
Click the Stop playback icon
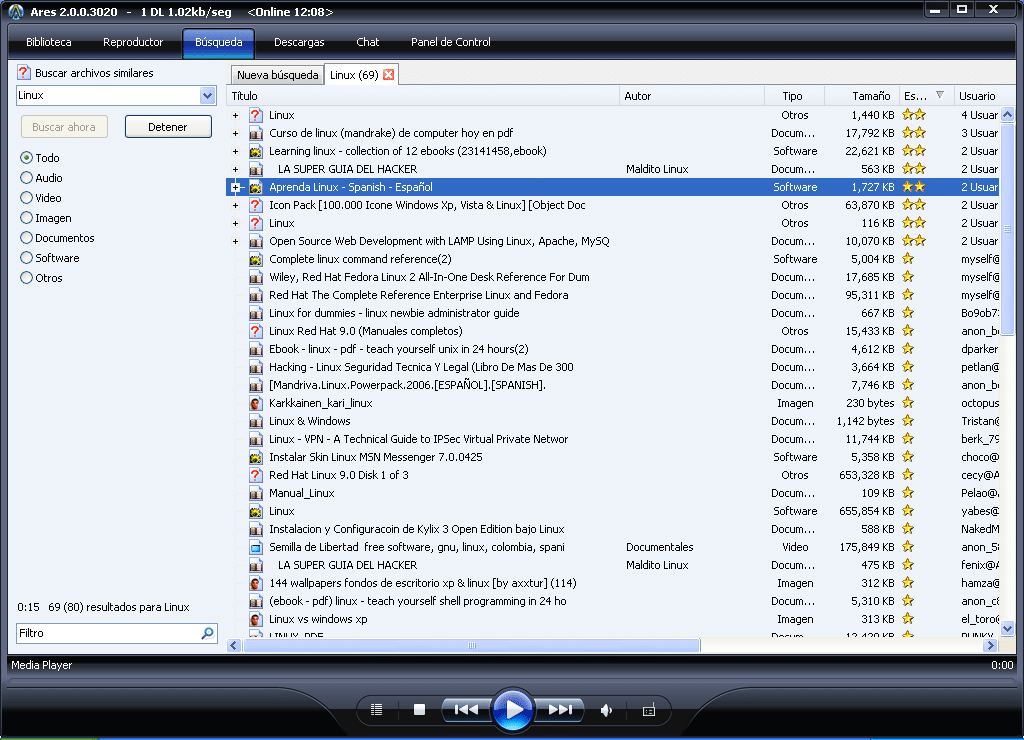tap(420, 710)
